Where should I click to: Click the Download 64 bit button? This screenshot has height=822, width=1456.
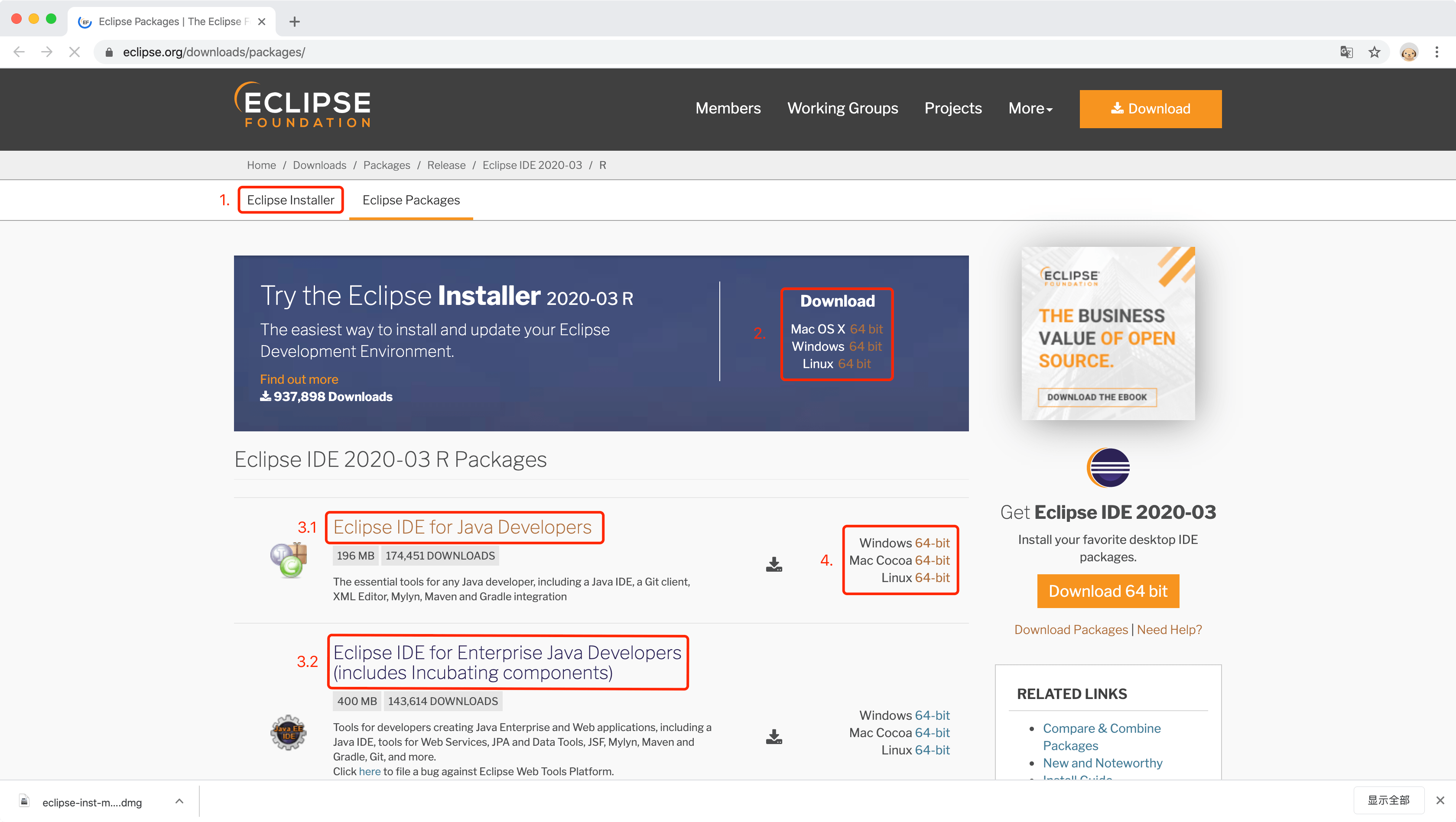[1108, 591]
